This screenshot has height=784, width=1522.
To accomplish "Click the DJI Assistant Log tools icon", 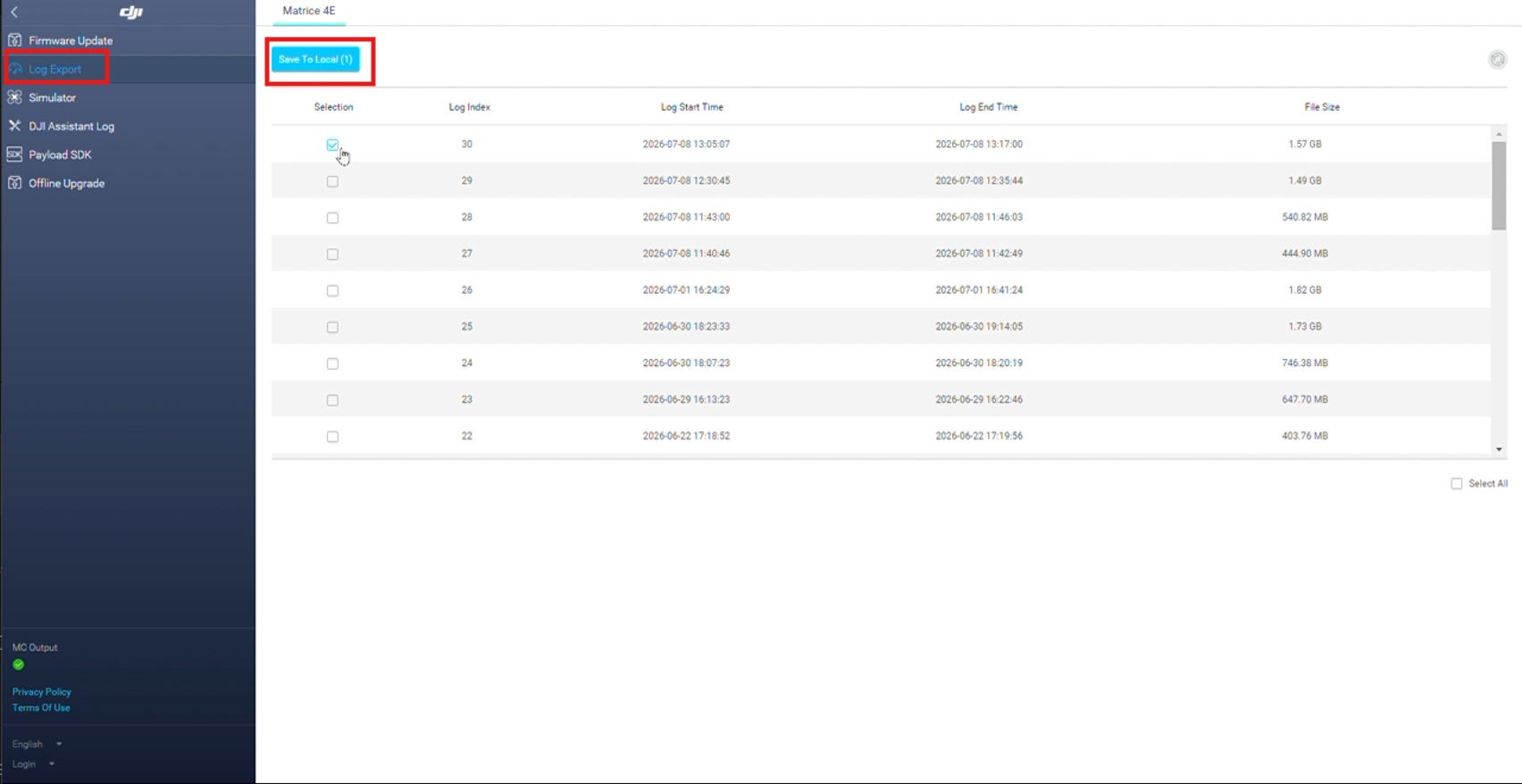I will pyautogui.click(x=15, y=126).
